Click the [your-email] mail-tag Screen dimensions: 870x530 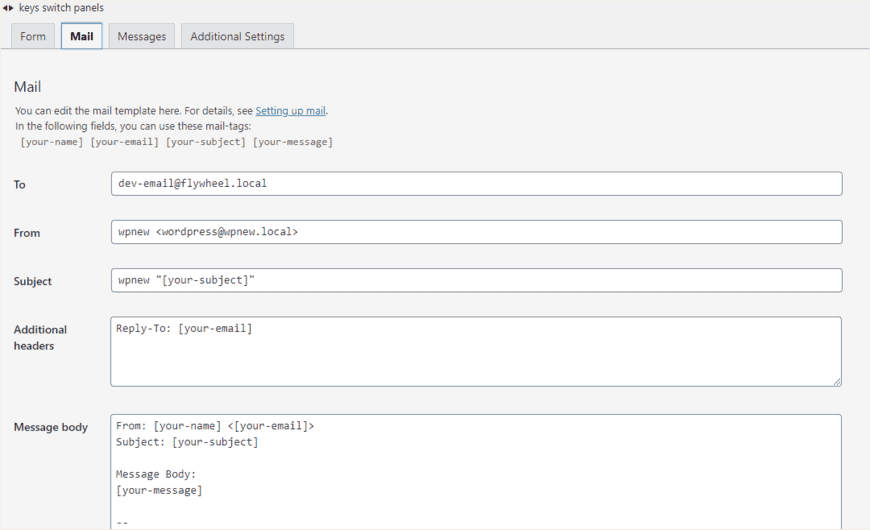click(124, 142)
